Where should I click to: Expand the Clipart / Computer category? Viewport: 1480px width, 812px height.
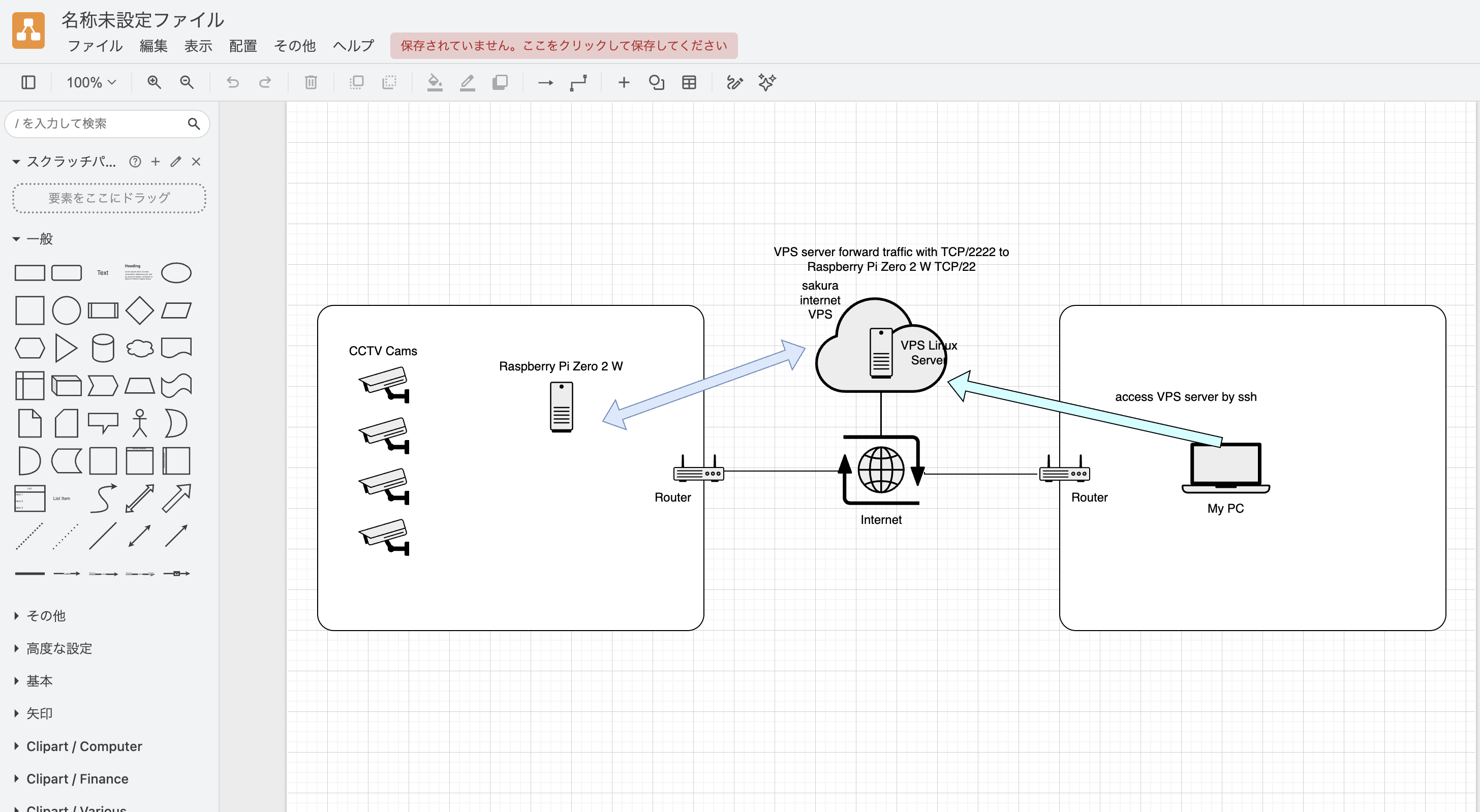pos(84,746)
